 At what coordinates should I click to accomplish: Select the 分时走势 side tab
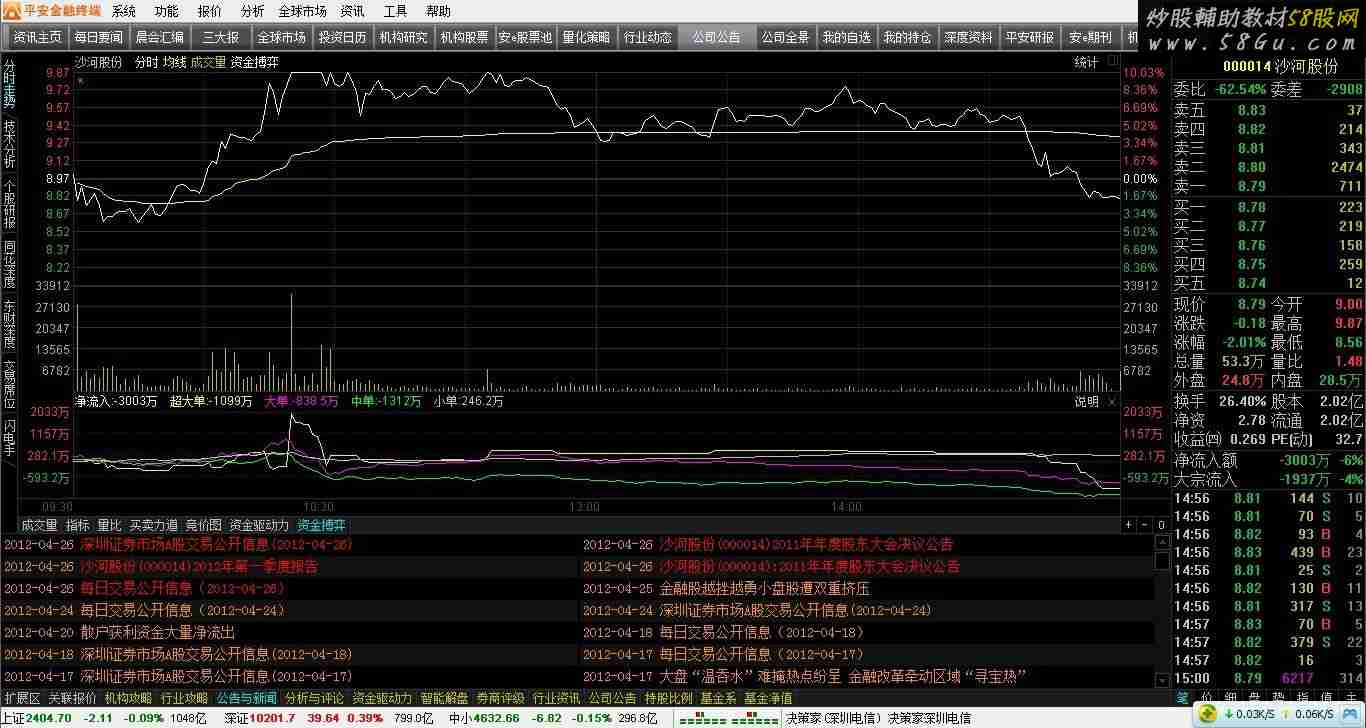coord(9,84)
